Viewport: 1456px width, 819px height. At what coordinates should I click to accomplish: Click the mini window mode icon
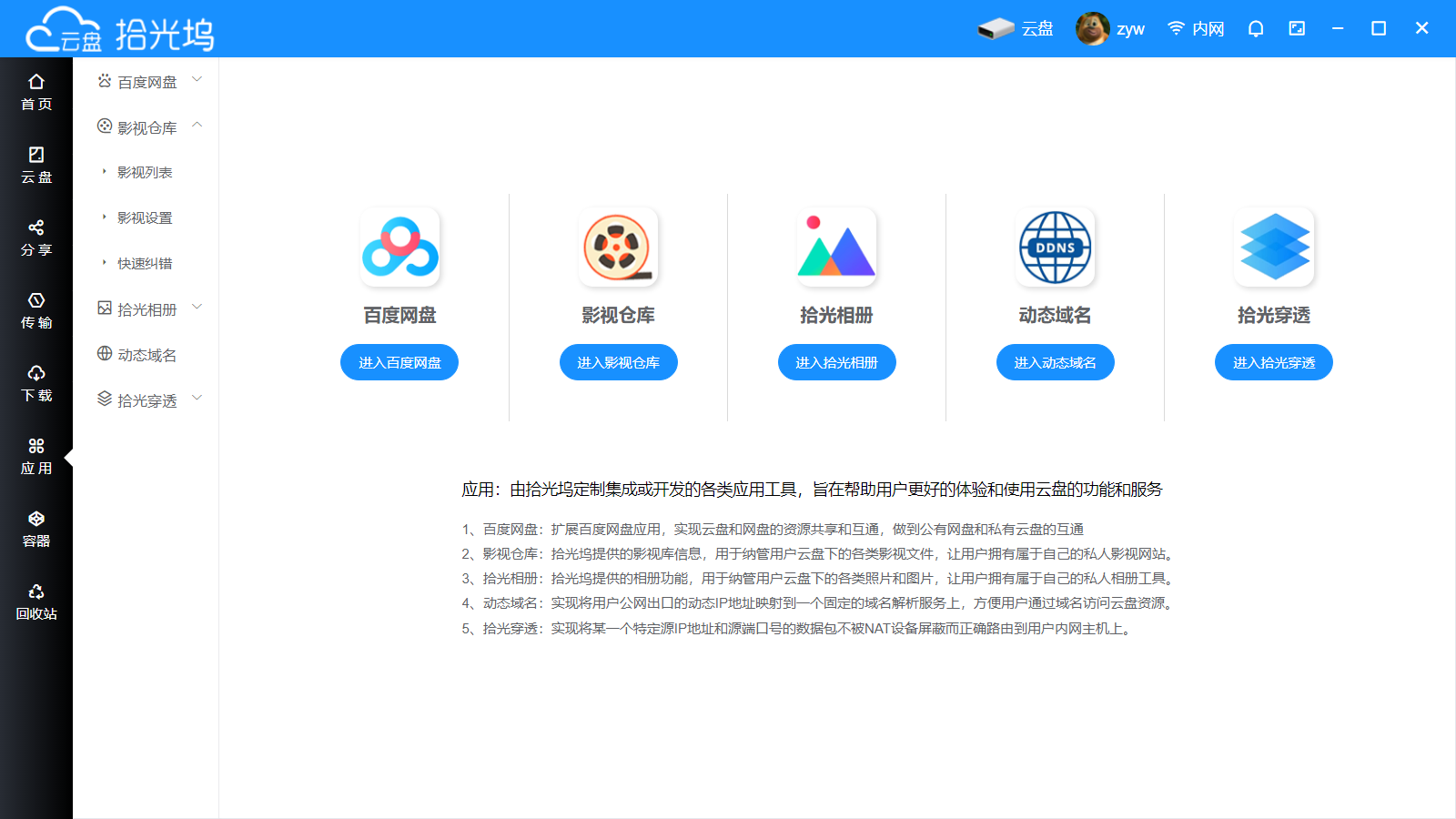pyautogui.click(x=1297, y=29)
